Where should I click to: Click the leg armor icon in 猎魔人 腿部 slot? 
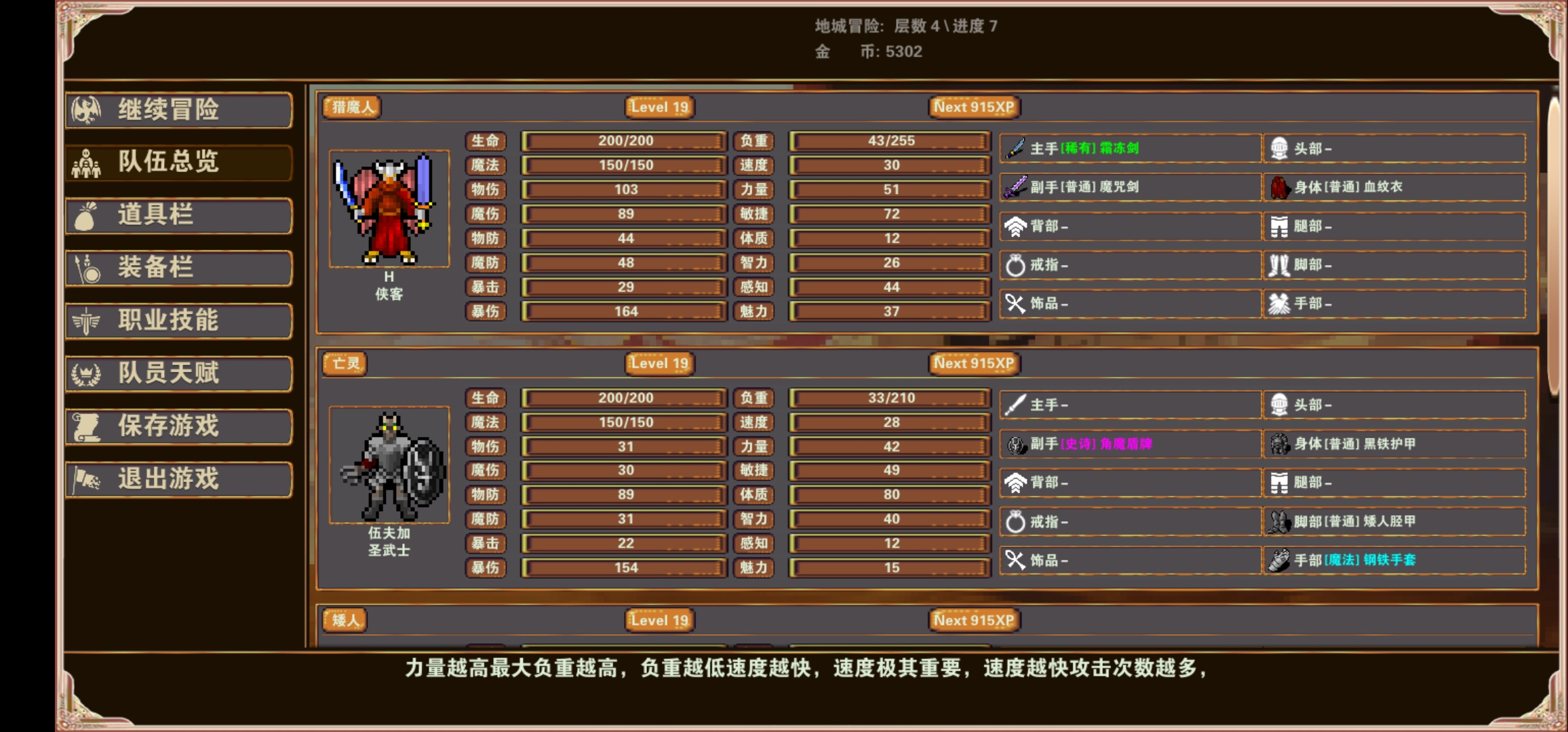(x=1279, y=226)
